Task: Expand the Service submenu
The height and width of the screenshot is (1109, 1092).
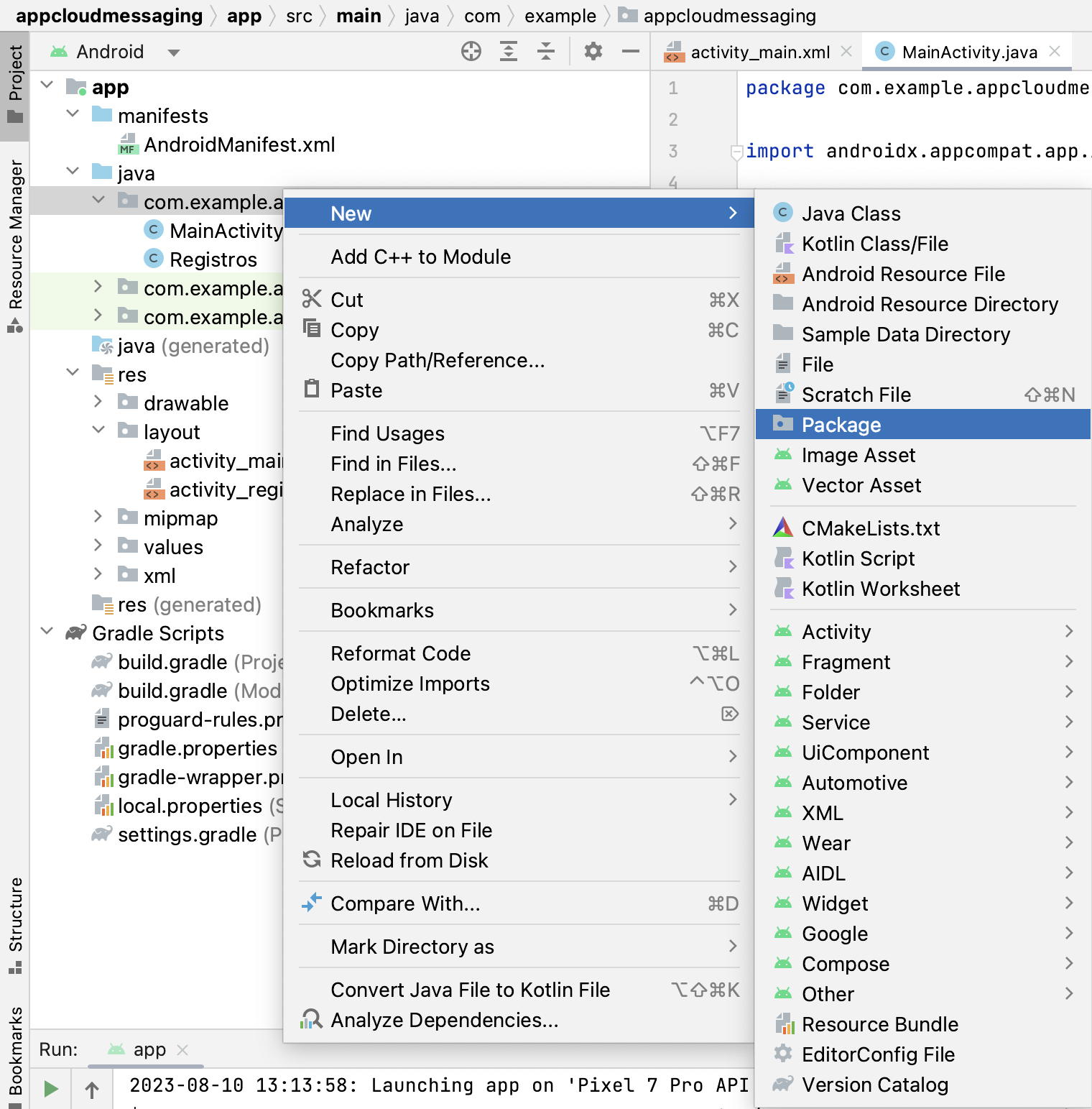Action: pyautogui.click(x=923, y=722)
